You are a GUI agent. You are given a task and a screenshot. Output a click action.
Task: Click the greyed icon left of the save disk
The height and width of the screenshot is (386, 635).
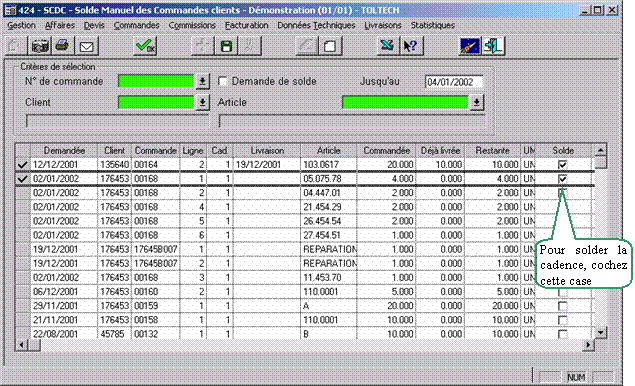[x=203, y=46]
